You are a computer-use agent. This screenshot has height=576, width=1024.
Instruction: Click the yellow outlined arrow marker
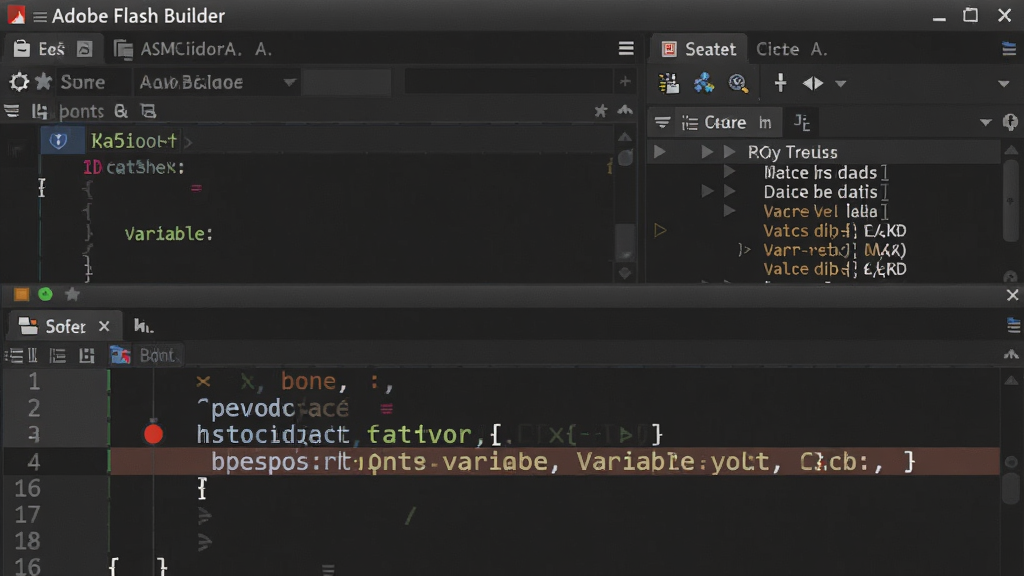(x=660, y=230)
